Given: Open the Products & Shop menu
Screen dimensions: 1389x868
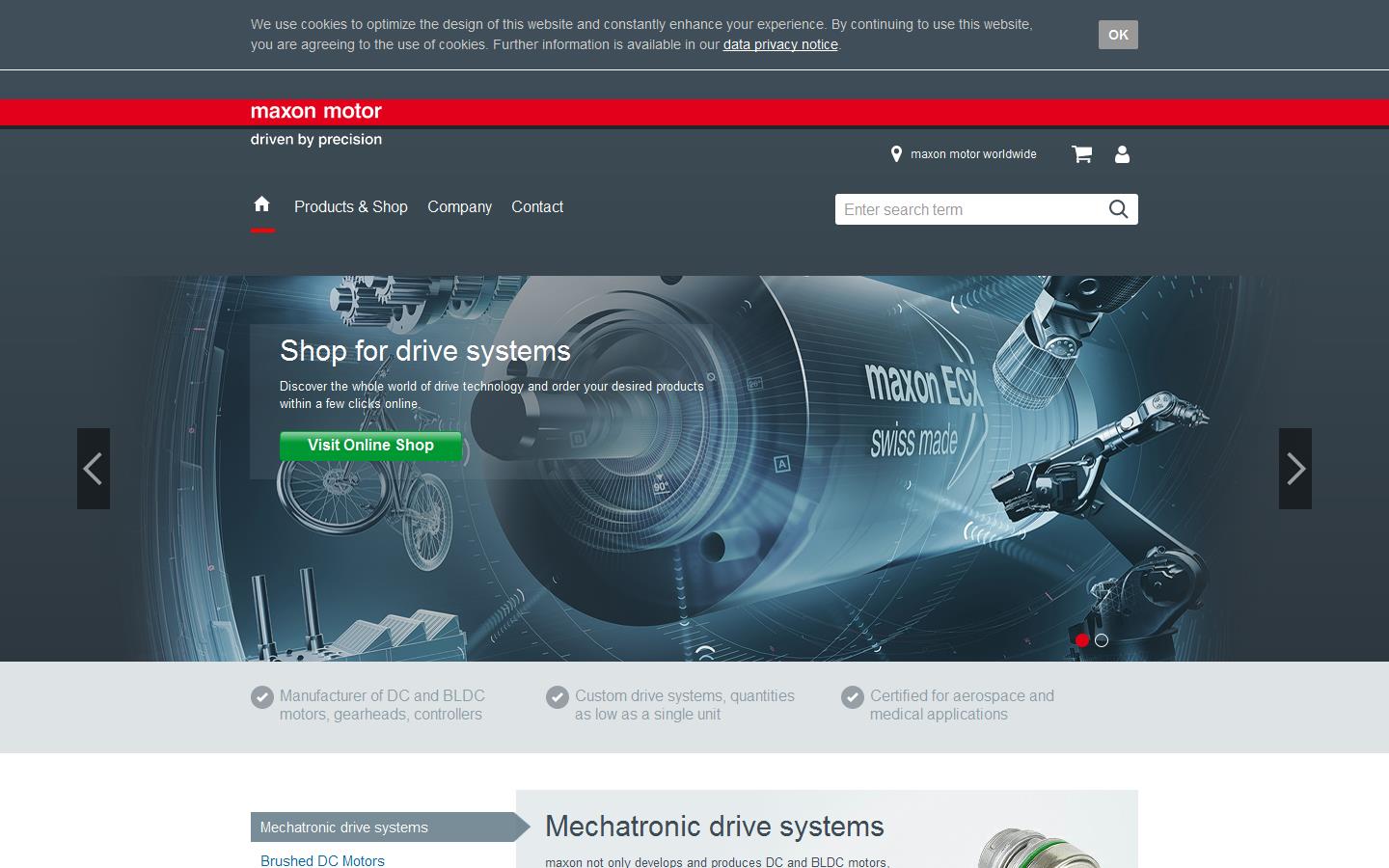Looking at the screenshot, I should 351,206.
